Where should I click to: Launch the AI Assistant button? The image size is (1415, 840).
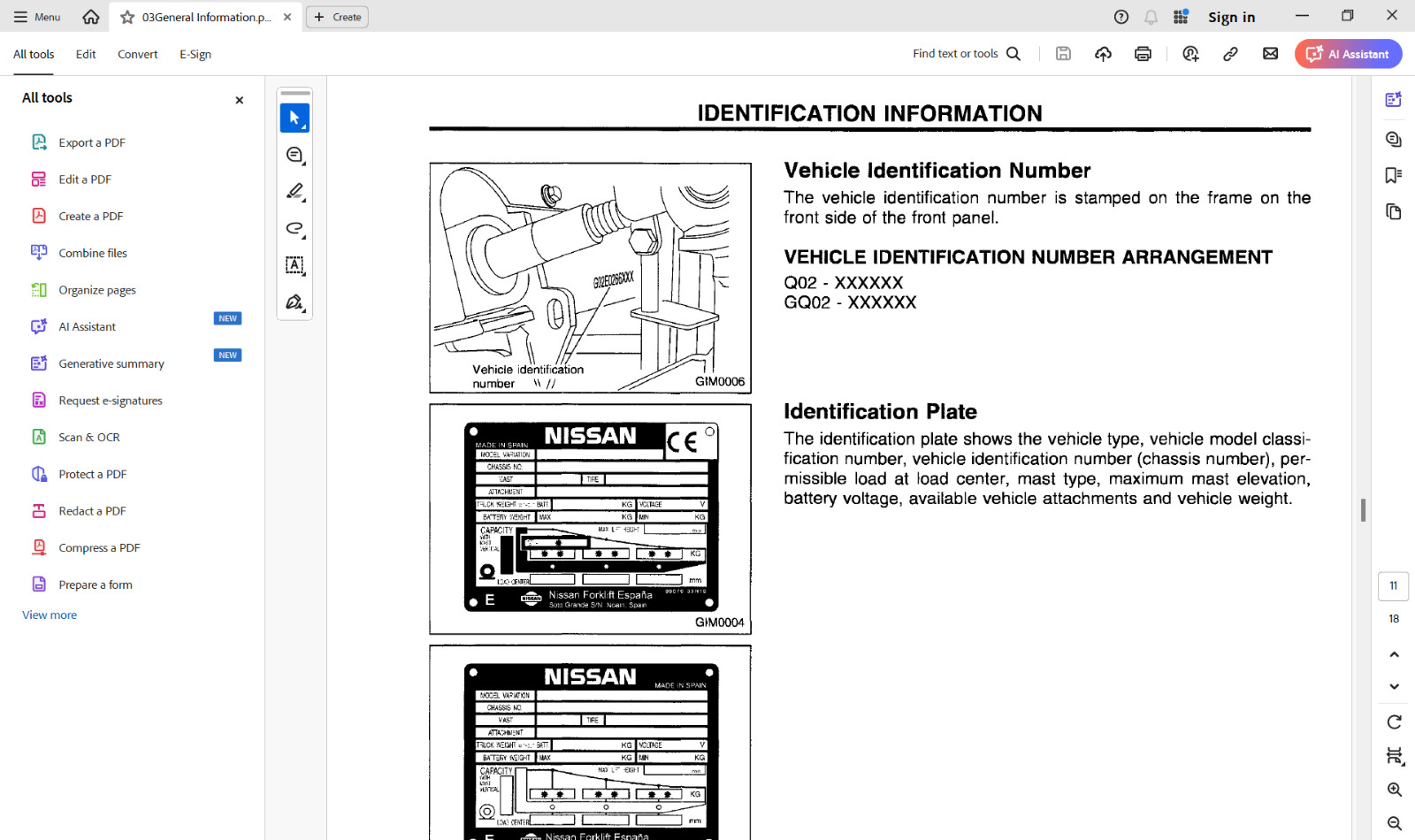1348,54
